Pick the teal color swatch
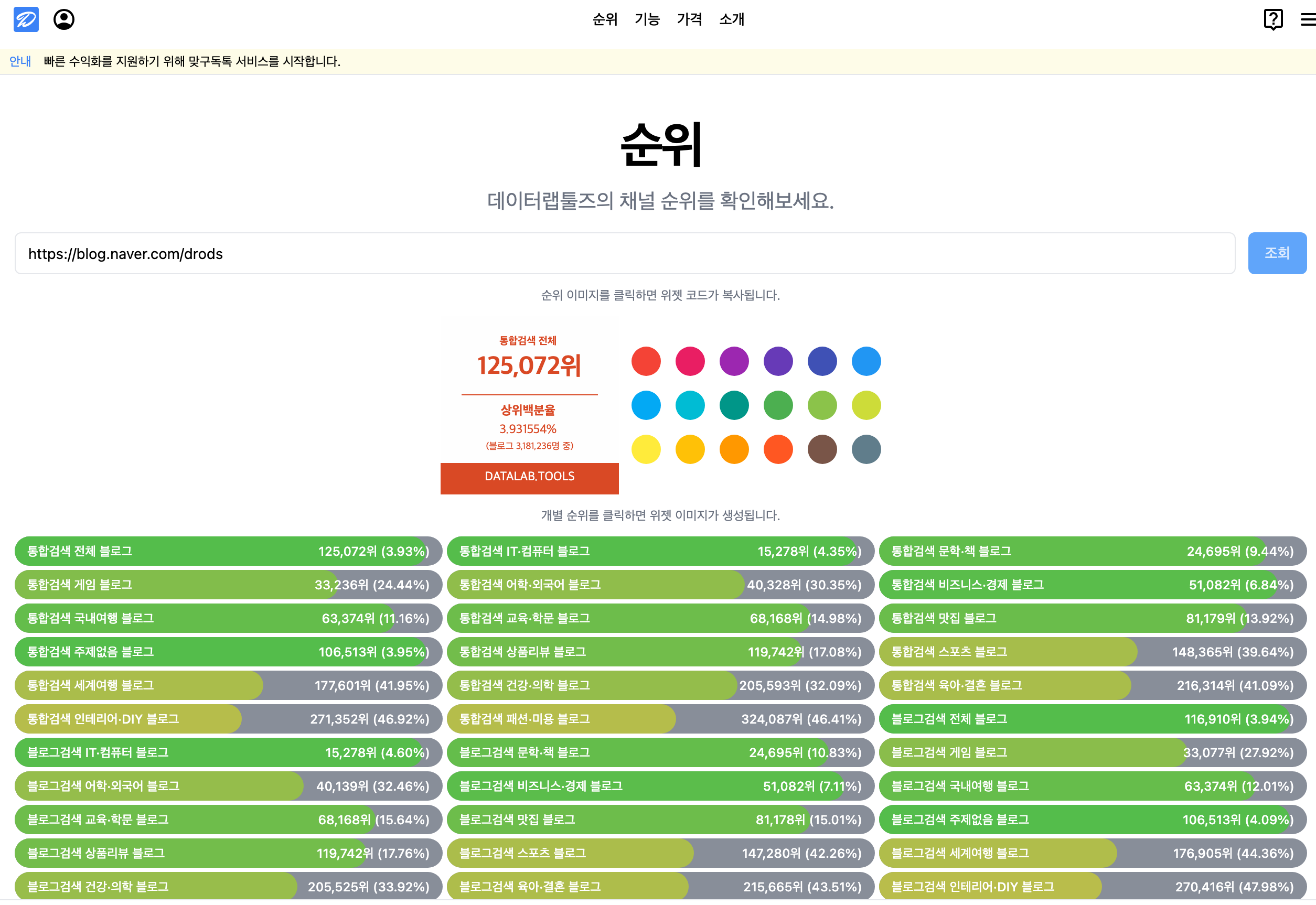 (x=734, y=405)
